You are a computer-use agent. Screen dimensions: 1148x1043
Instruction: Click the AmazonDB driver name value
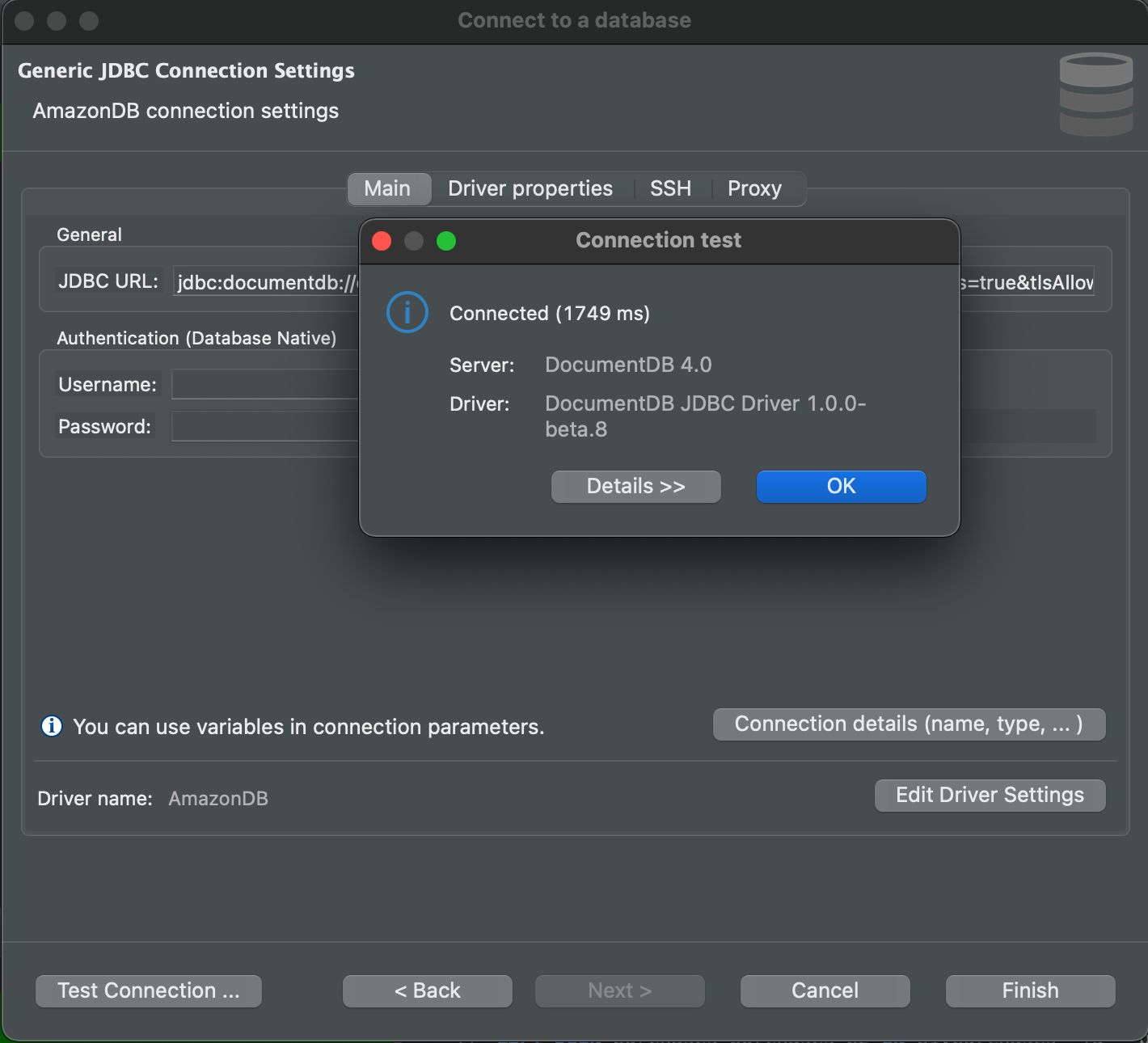(x=218, y=798)
